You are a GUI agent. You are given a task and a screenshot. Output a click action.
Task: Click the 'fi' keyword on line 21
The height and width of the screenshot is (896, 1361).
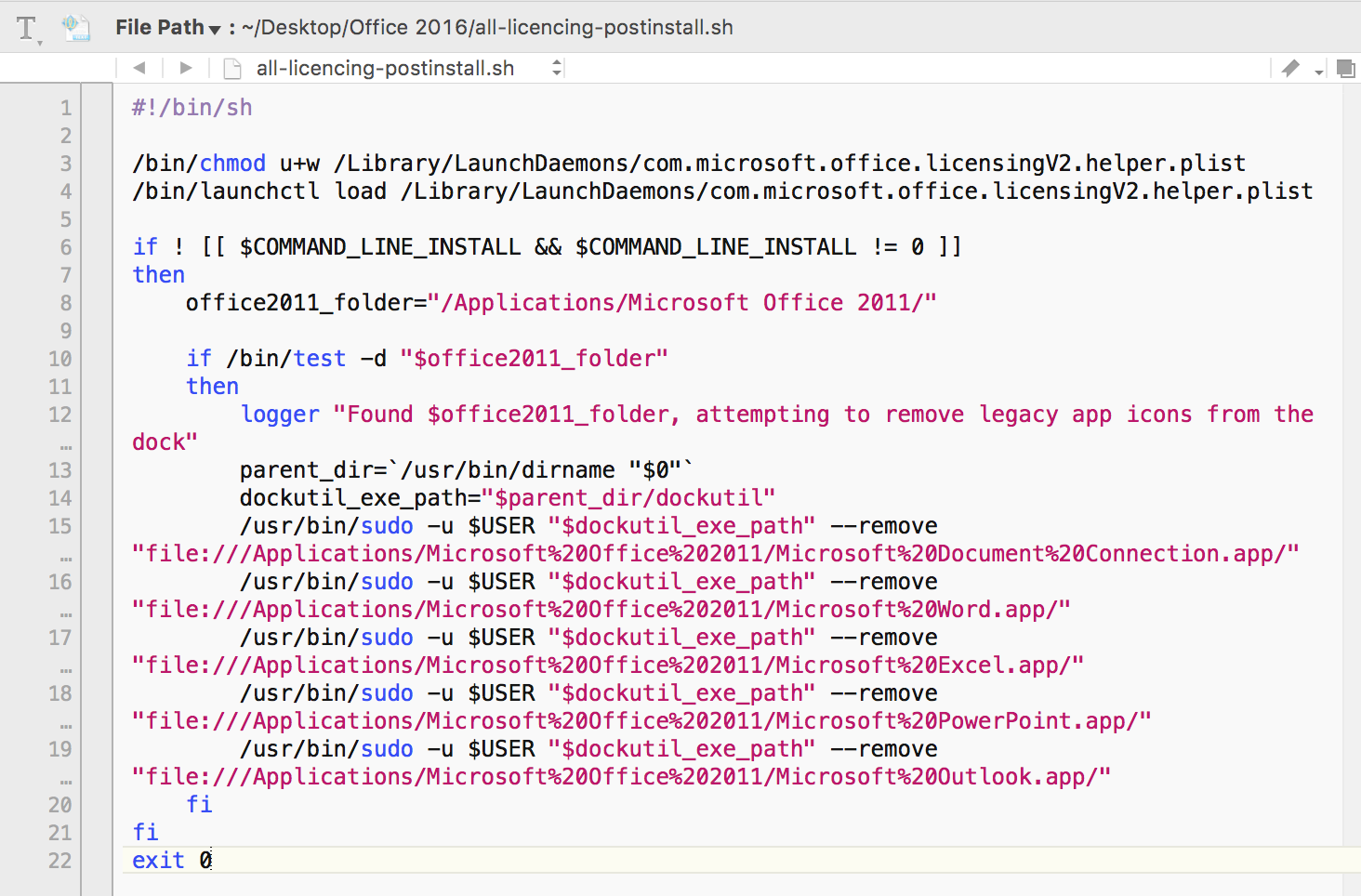(146, 833)
